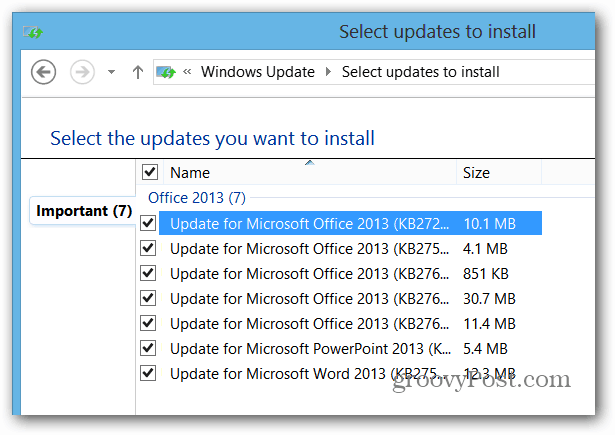Viewport: 615px width, 435px height.
Task: Uncheck the 30.7 MB Office update
Action: pos(148,298)
